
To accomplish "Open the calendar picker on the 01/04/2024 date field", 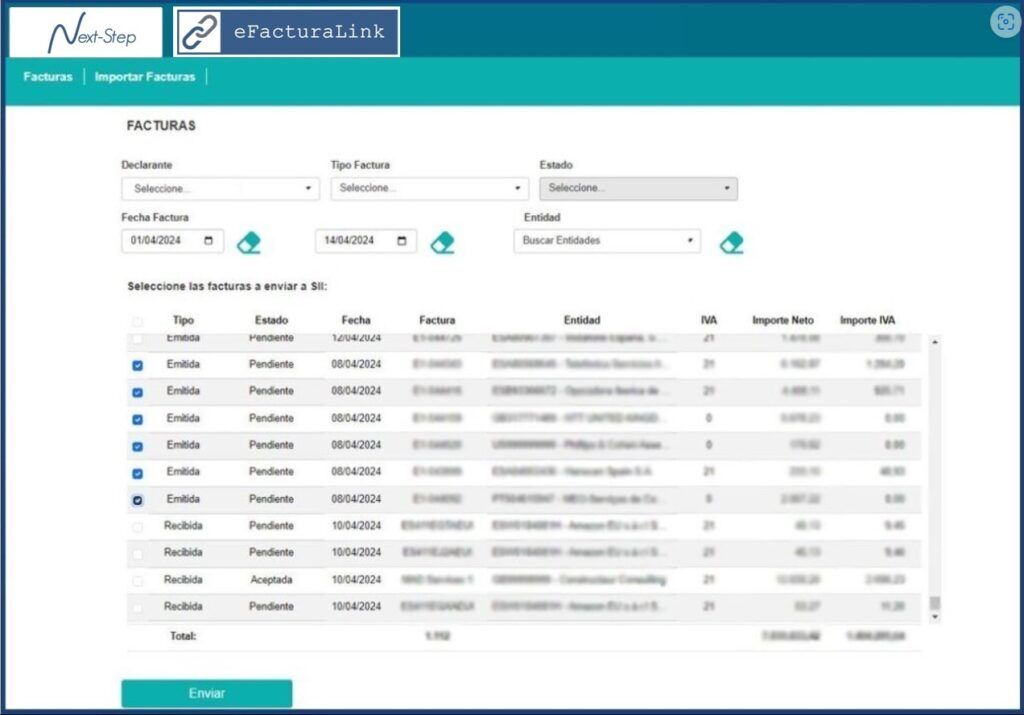I will click(x=208, y=241).
